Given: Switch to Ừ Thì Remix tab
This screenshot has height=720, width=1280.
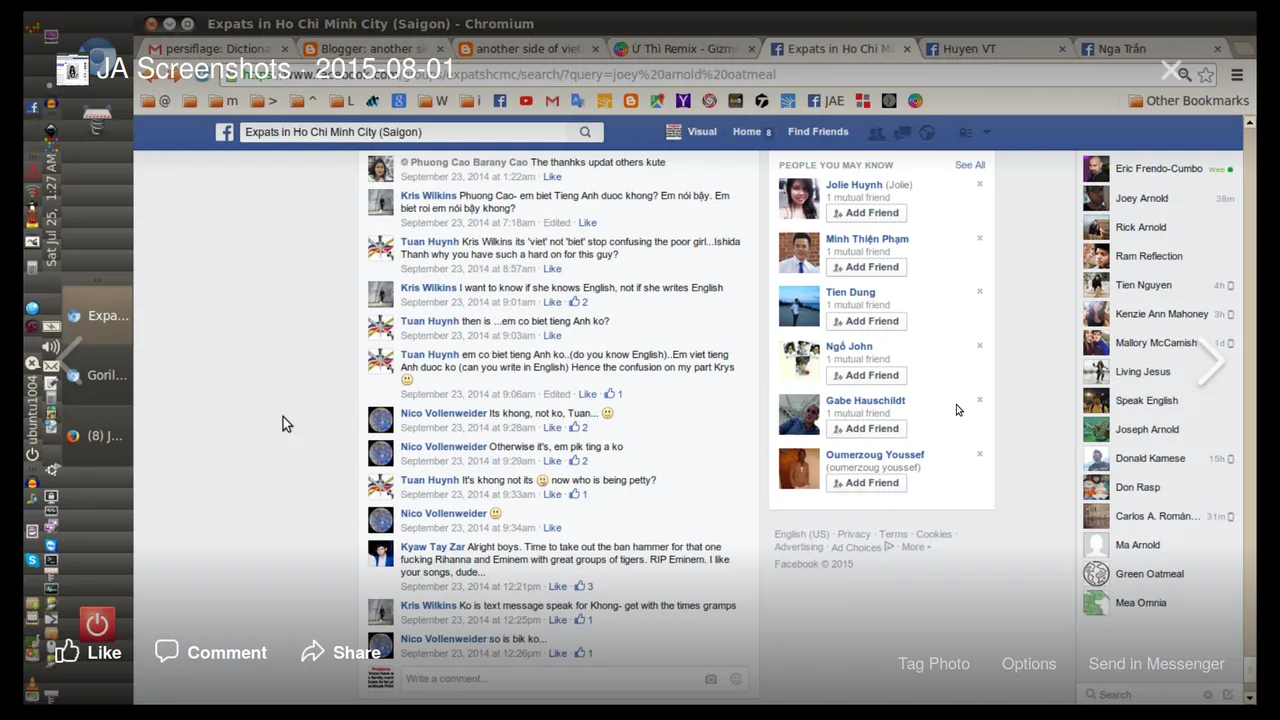Looking at the screenshot, I should click(683, 48).
